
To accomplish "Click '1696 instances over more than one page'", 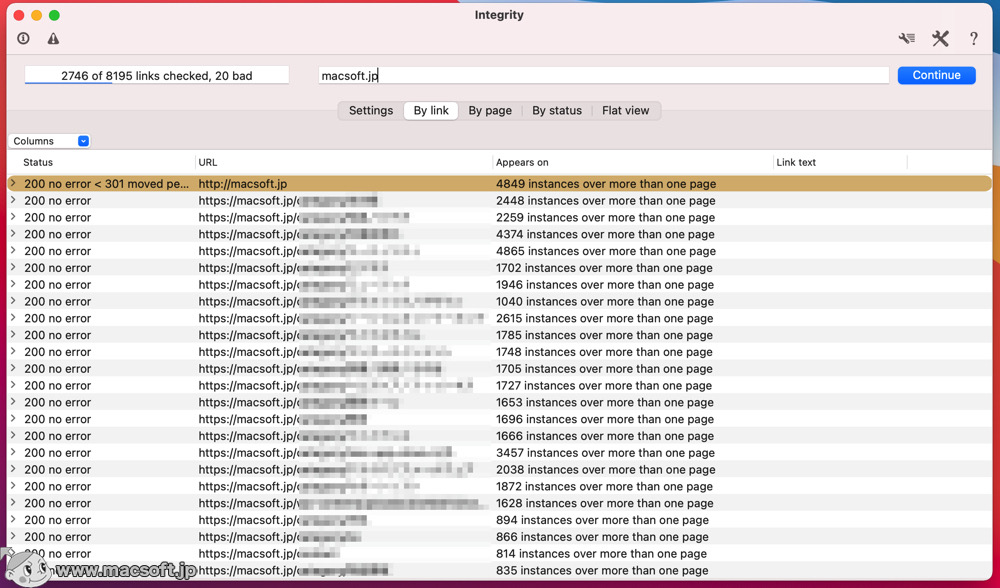I will [x=605, y=419].
